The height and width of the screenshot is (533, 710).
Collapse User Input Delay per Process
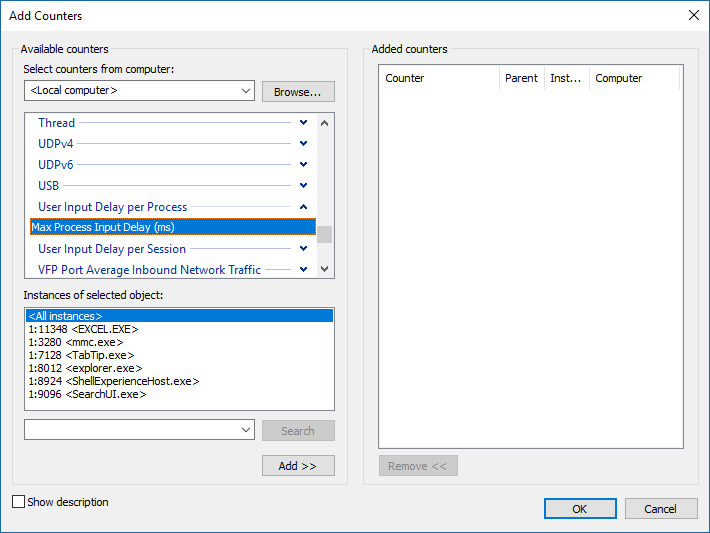[303, 207]
